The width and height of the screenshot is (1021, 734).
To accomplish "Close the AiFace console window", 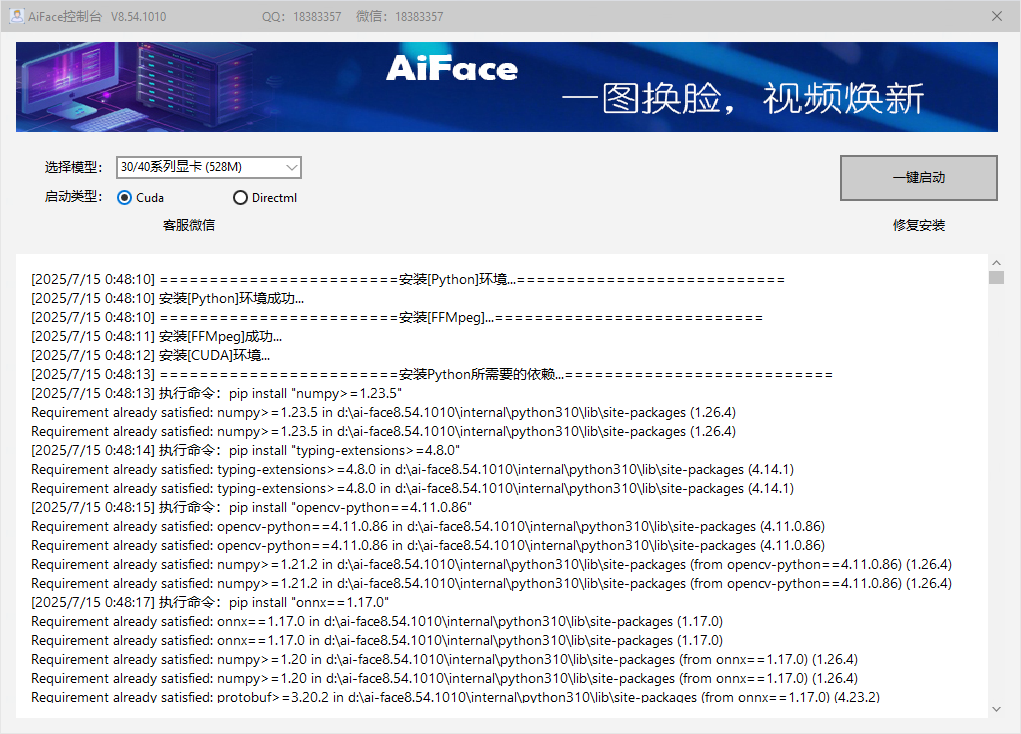I will [x=996, y=16].
